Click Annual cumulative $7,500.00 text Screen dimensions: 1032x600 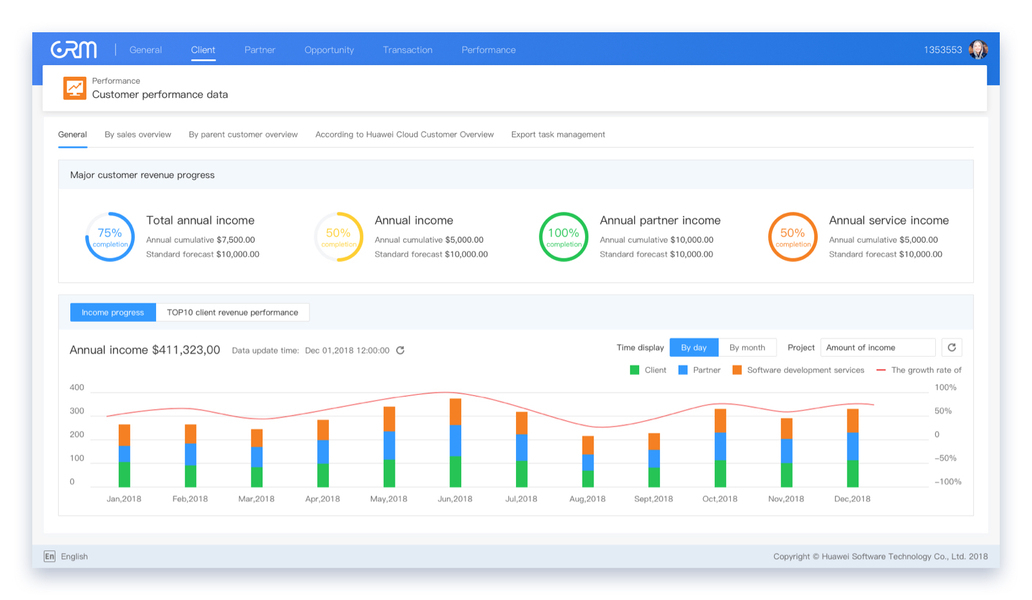pos(200,239)
